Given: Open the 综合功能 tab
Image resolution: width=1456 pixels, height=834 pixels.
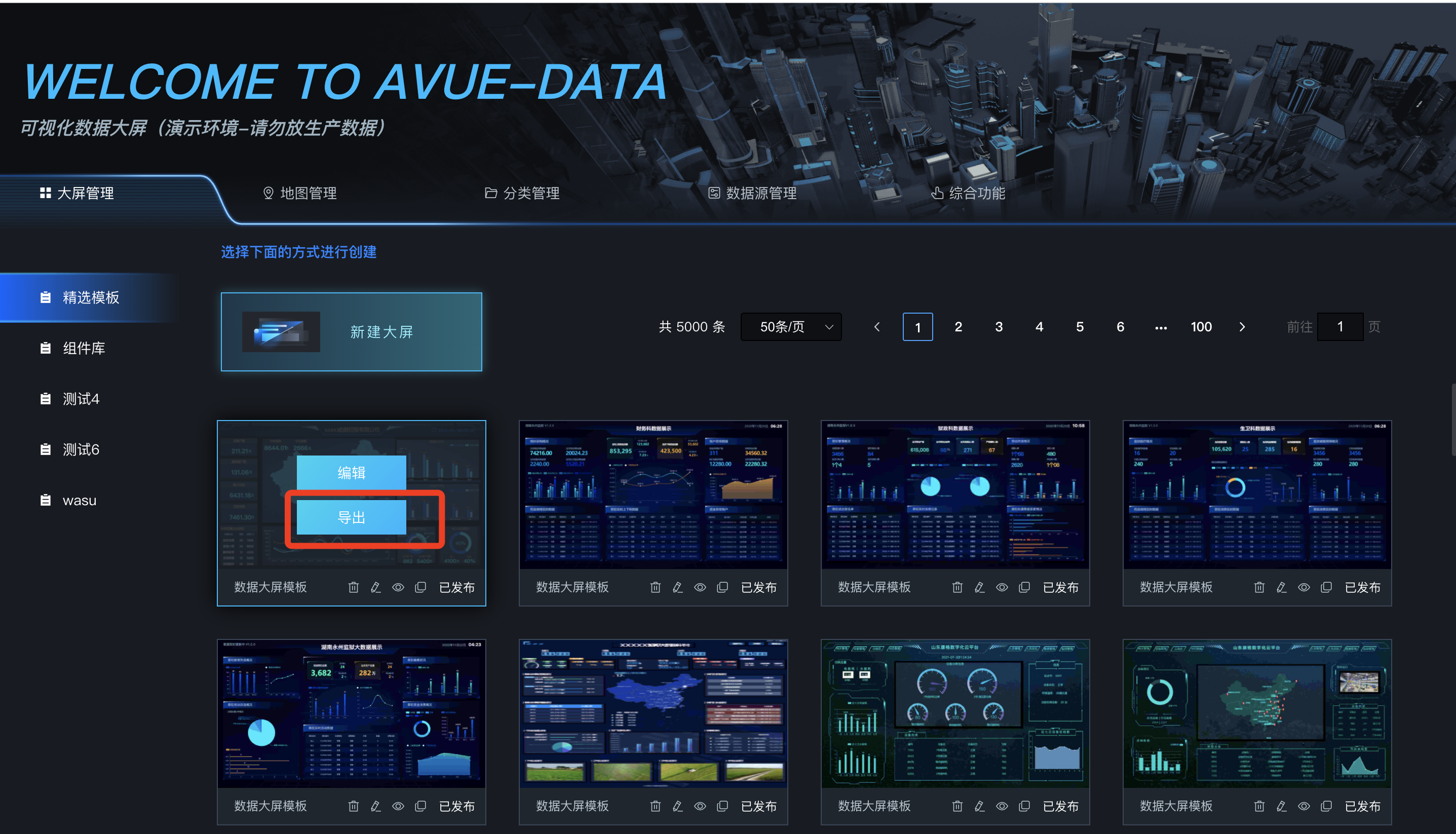Looking at the screenshot, I should point(968,193).
